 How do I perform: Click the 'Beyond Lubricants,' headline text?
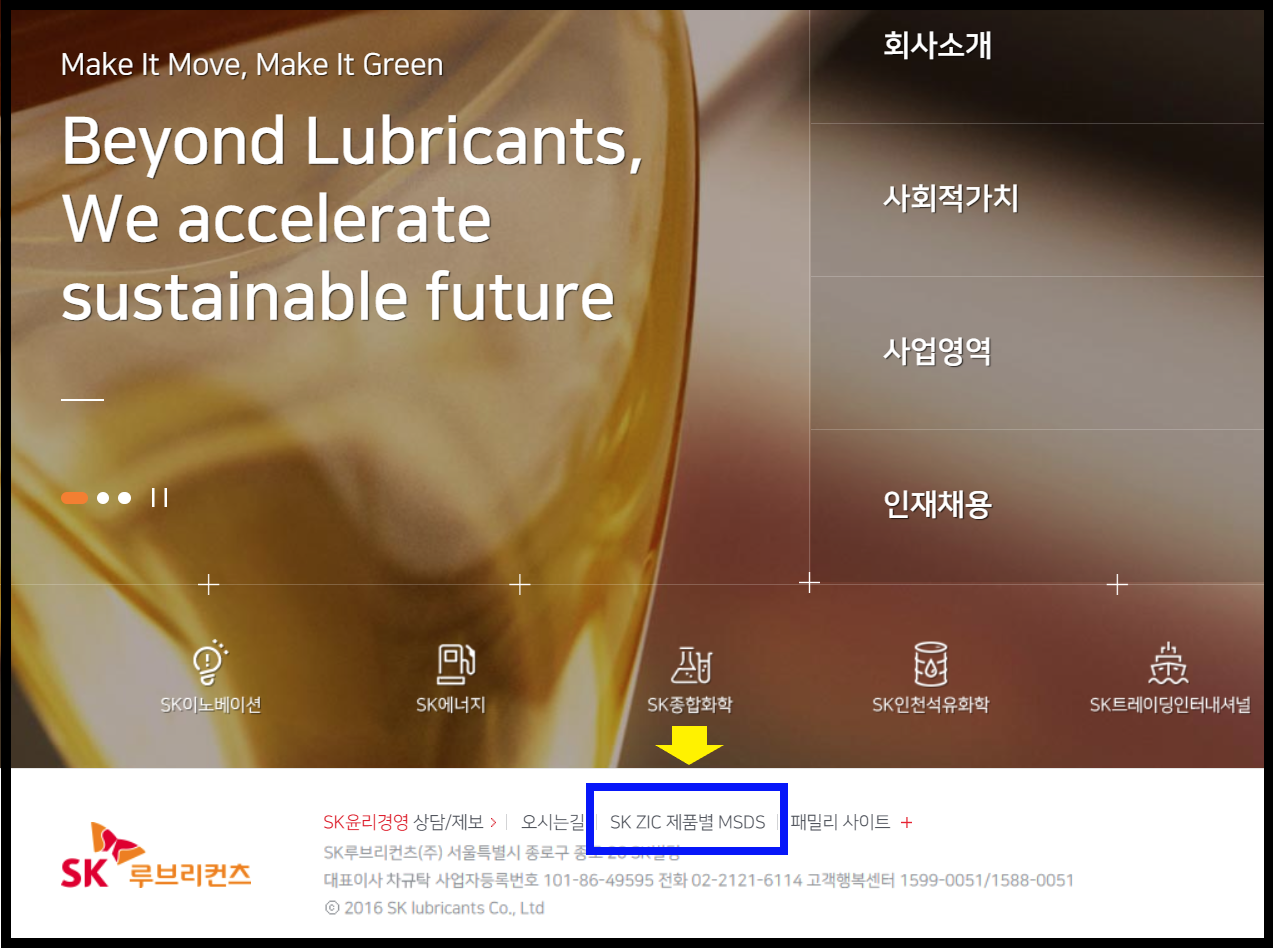352,141
